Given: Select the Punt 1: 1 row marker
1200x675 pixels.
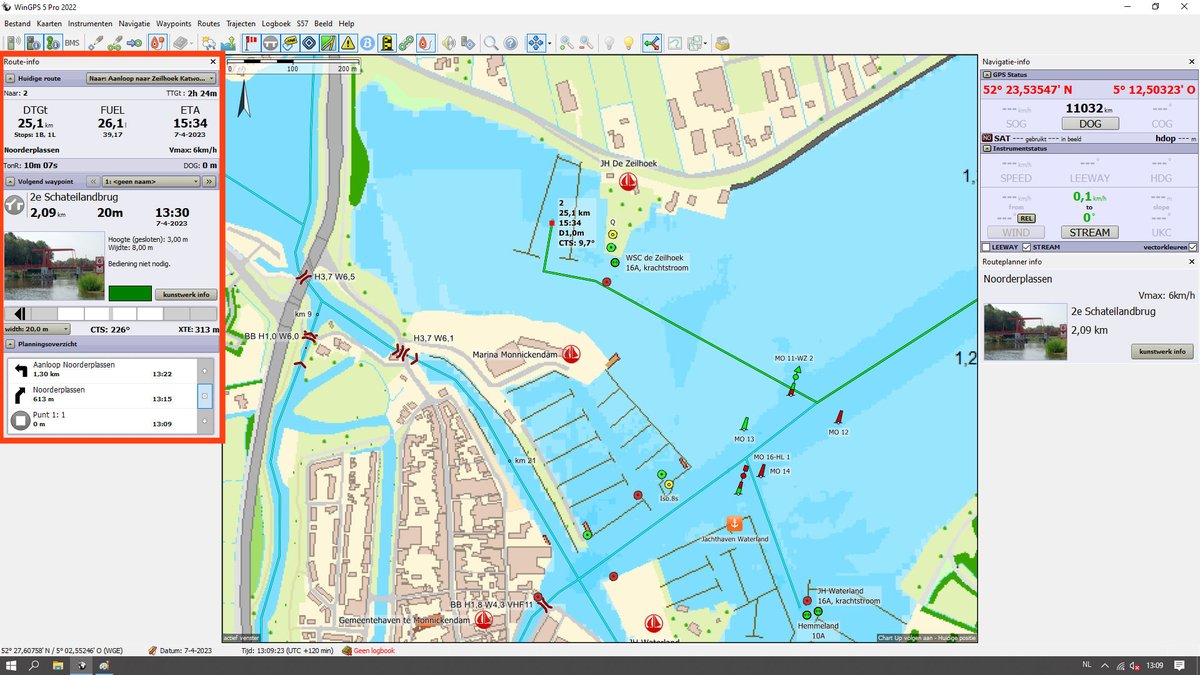Looking at the screenshot, I should 205,421.
